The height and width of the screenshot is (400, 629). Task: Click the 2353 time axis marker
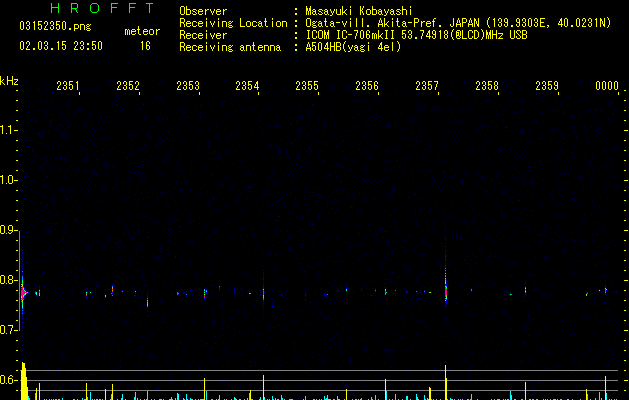pyautogui.click(x=188, y=86)
